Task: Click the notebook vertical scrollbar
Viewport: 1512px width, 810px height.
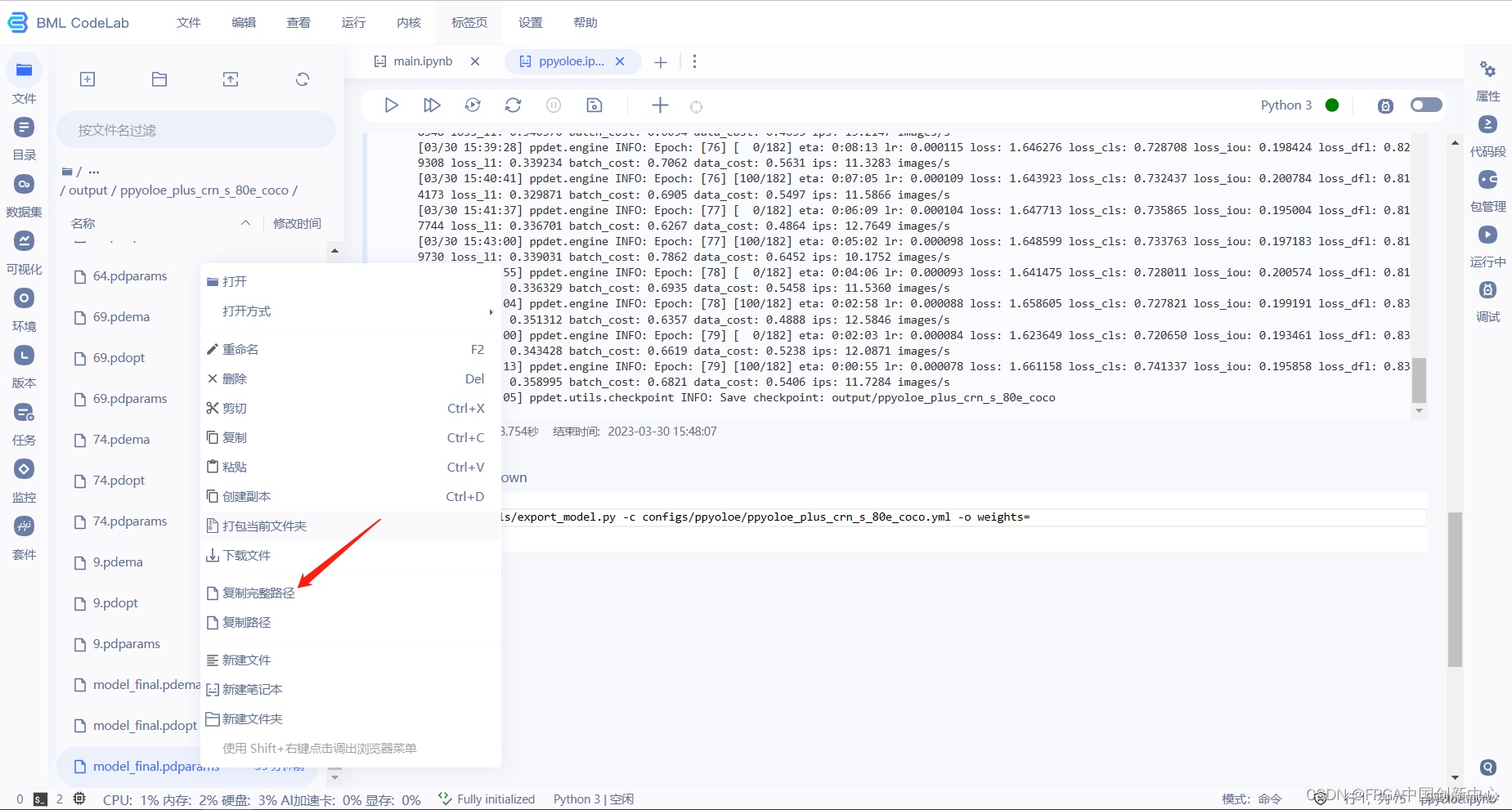Action: pyautogui.click(x=1455, y=588)
